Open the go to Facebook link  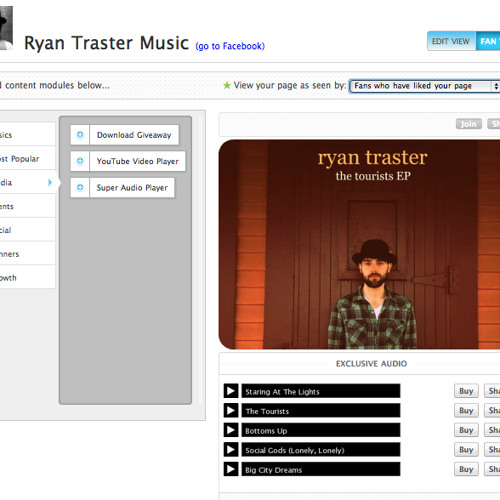(230, 46)
